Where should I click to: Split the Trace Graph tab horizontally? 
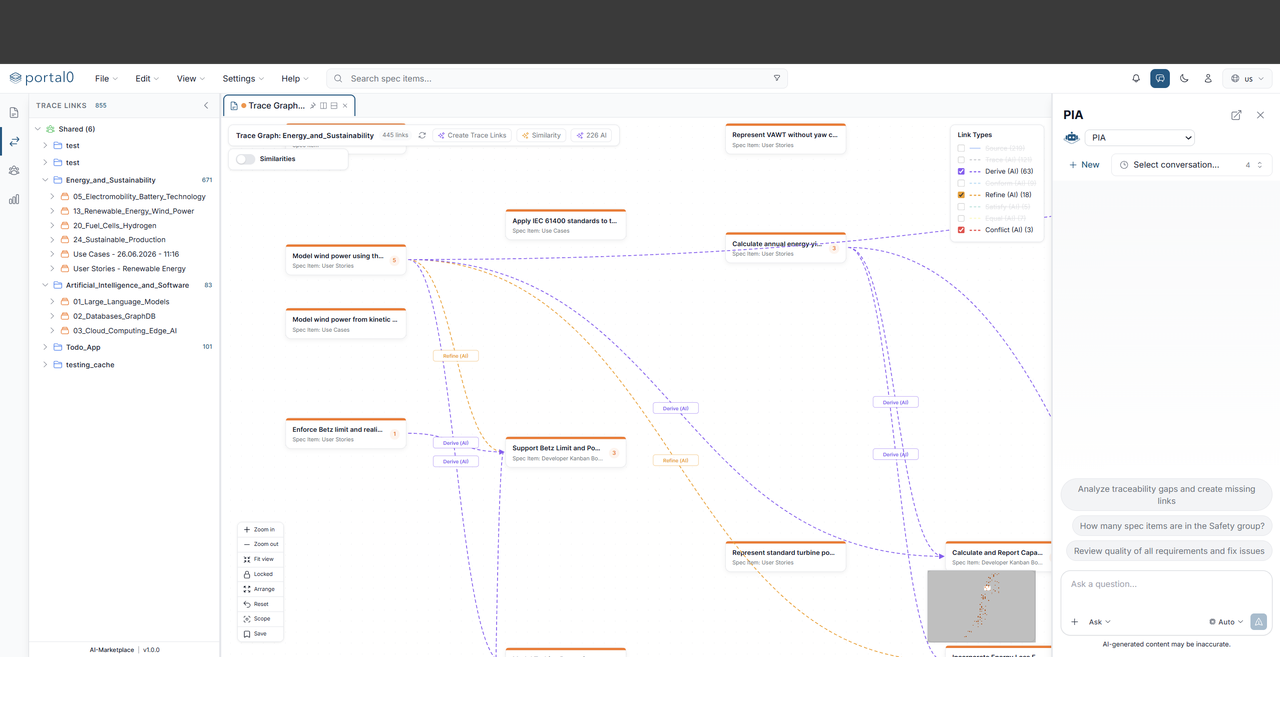[x=334, y=105]
